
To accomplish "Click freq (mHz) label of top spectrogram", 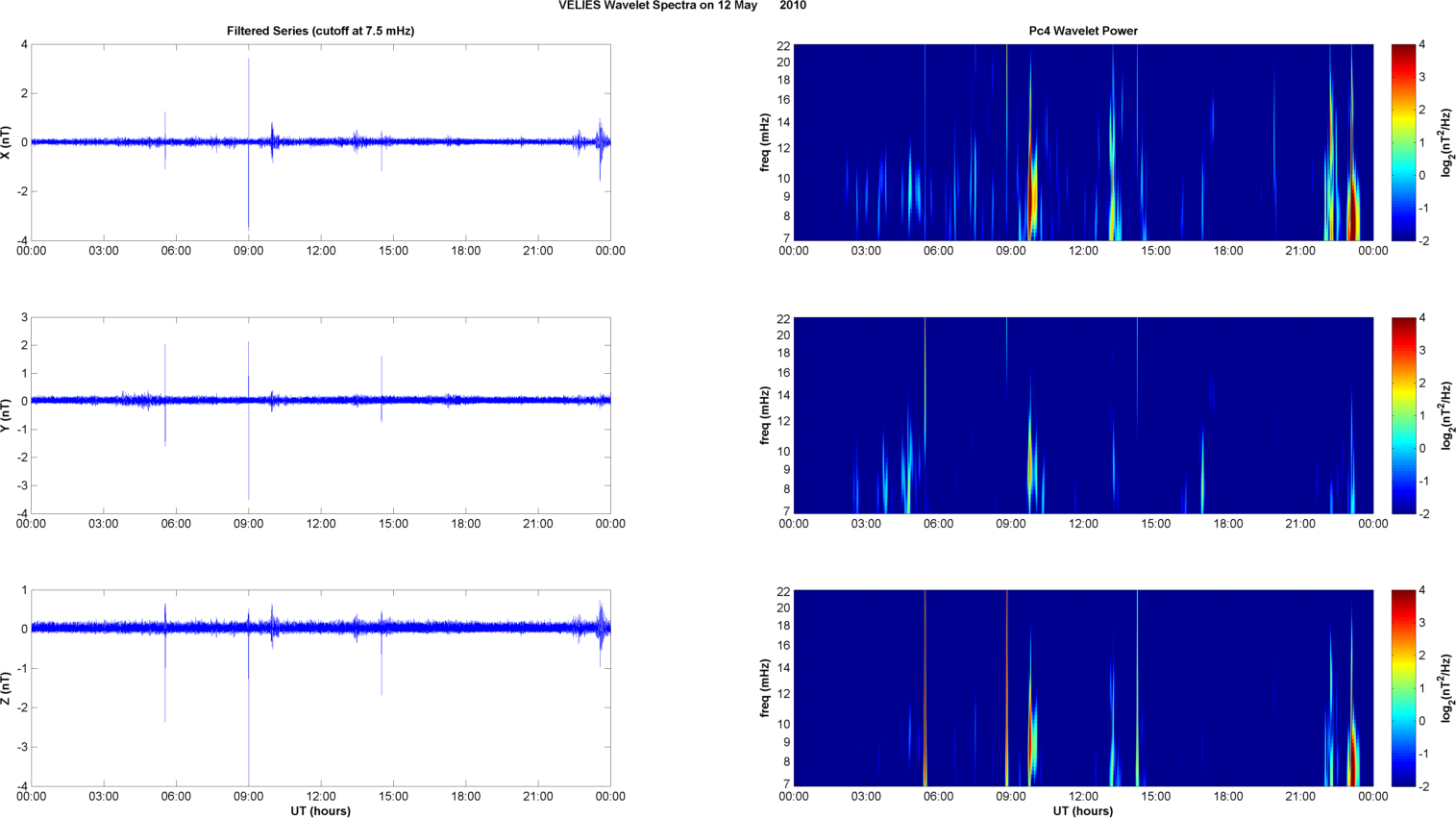I will [765, 142].
